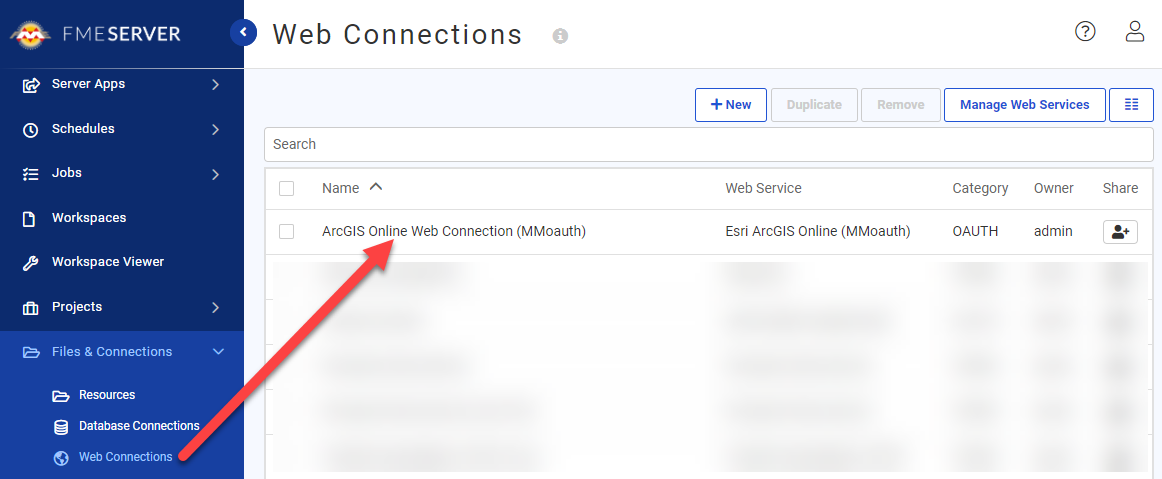This screenshot has height=479, width=1162.
Task: Click the FME Server logo
Action: (94, 34)
